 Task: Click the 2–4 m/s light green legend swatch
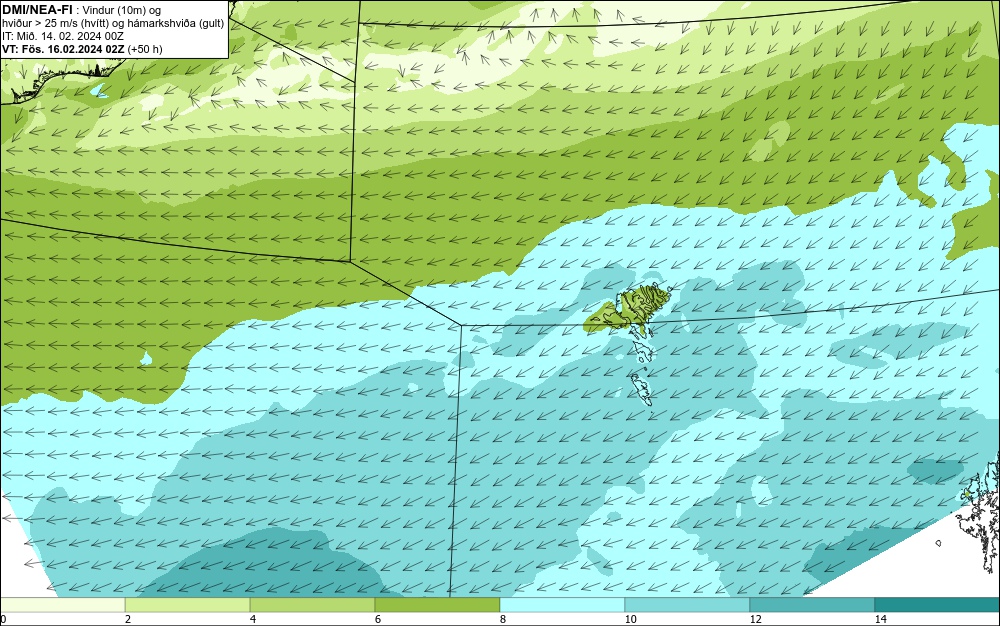[x=188, y=605]
